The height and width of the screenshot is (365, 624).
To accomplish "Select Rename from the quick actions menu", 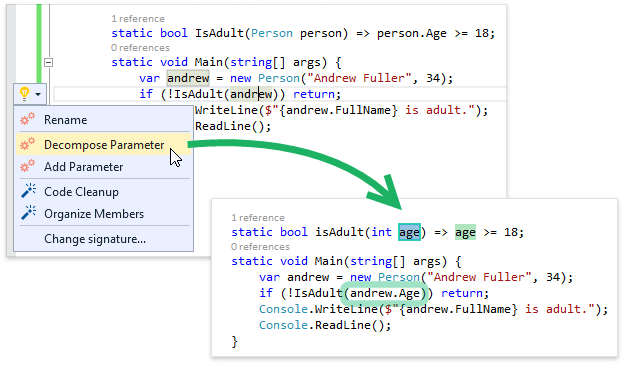I will coord(103,120).
